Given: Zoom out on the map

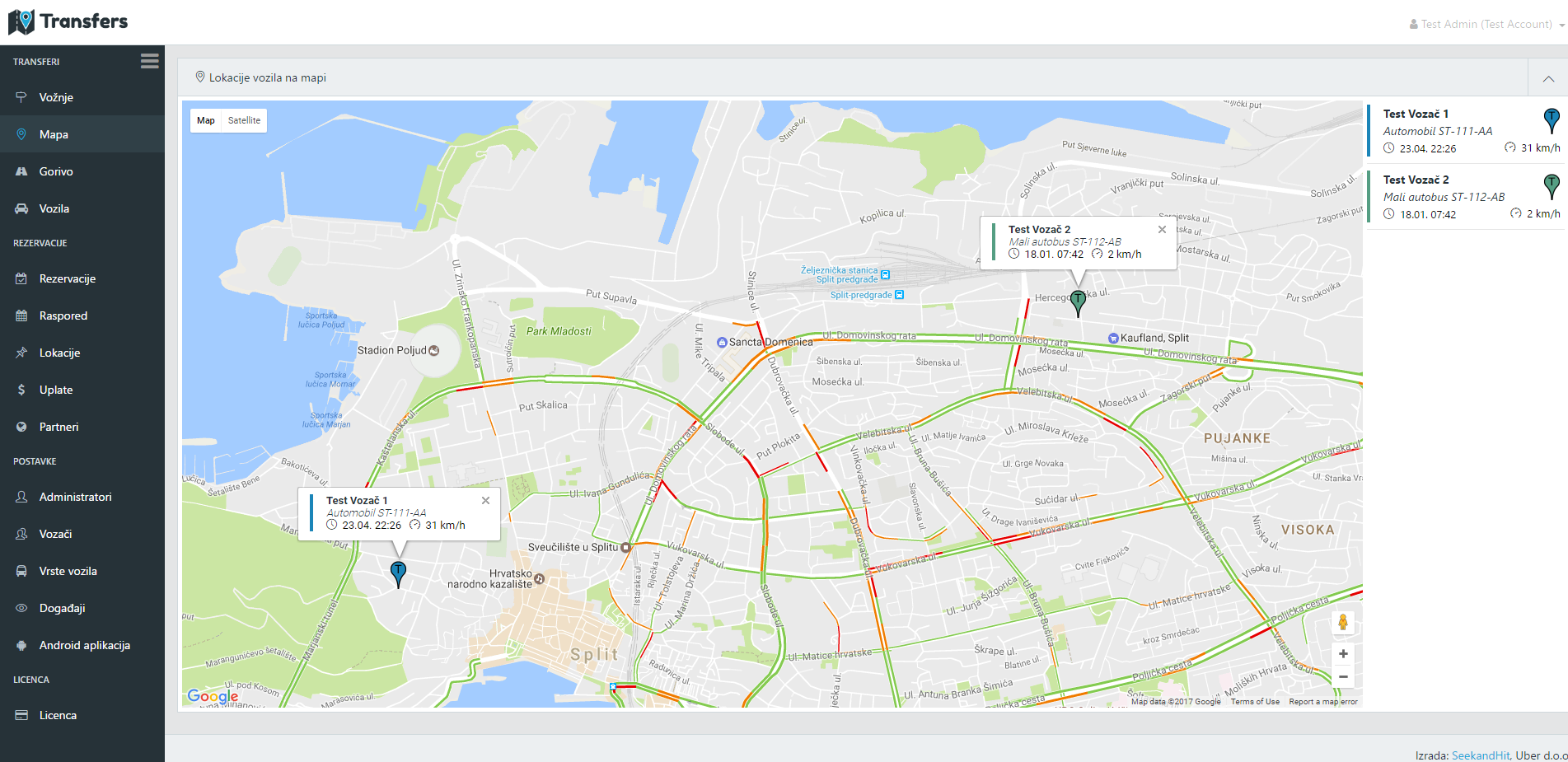Looking at the screenshot, I should click(1343, 677).
